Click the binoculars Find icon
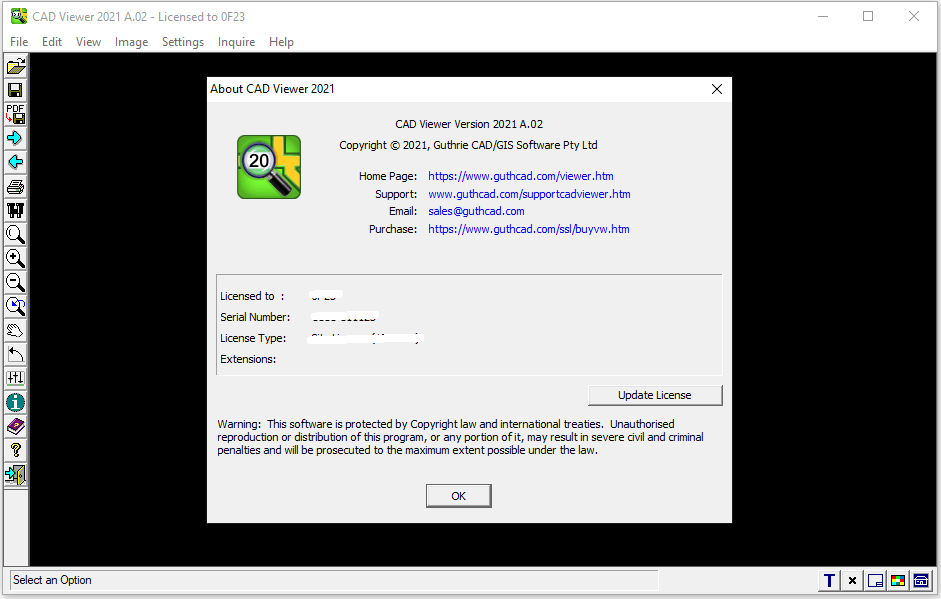 pos(16,211)
